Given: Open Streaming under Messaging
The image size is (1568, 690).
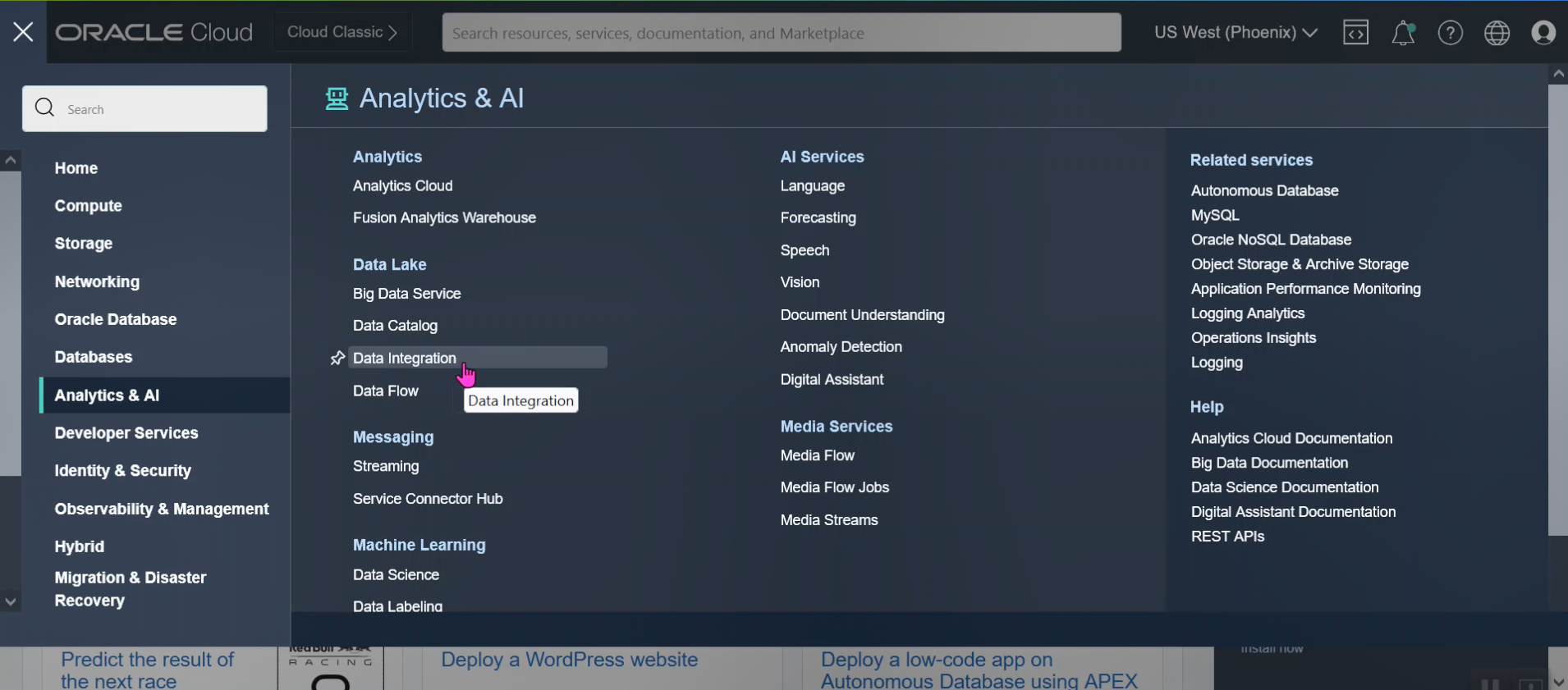Looking at the screenshot, I should coord(386,466).
